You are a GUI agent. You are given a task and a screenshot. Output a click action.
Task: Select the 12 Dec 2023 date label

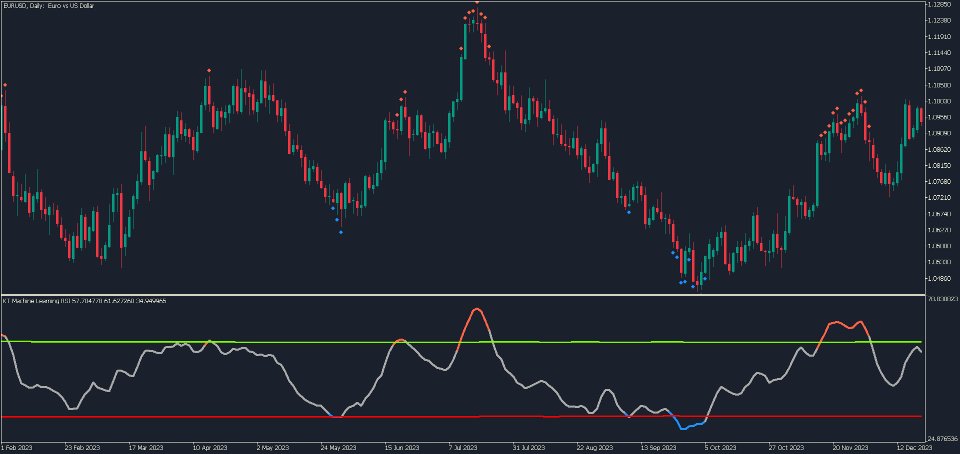coord(915,447)
